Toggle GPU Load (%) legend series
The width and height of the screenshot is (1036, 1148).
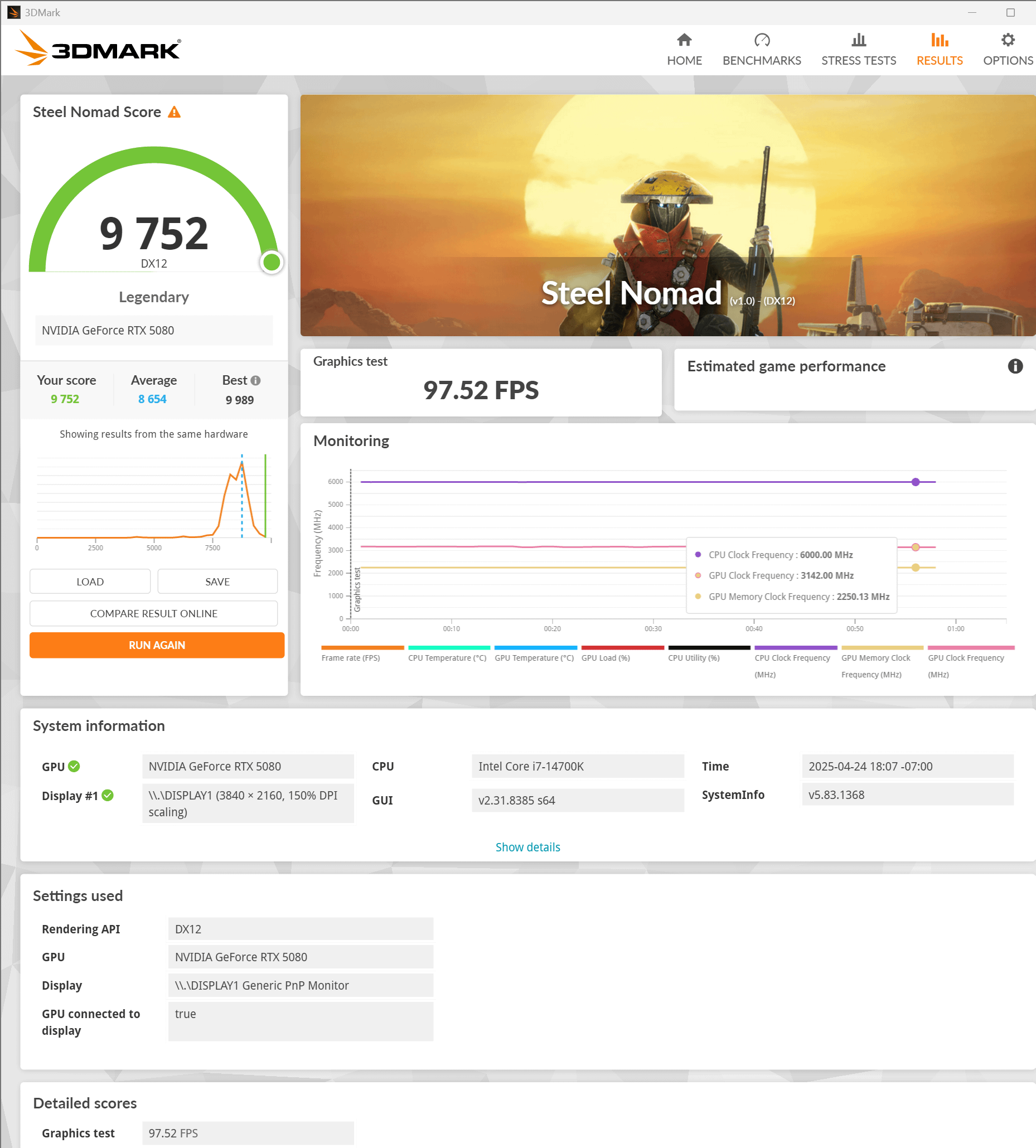pos(622,655)
